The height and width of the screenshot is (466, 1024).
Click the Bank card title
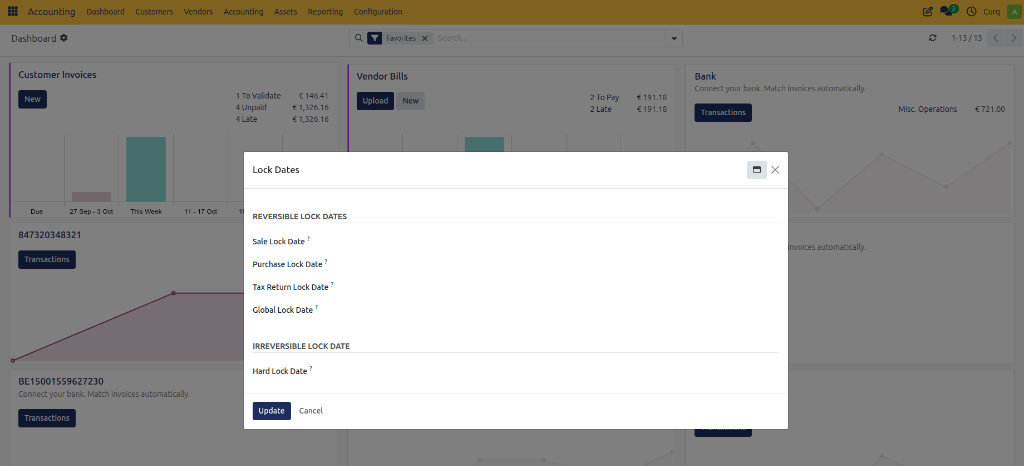tap(705, 76)
